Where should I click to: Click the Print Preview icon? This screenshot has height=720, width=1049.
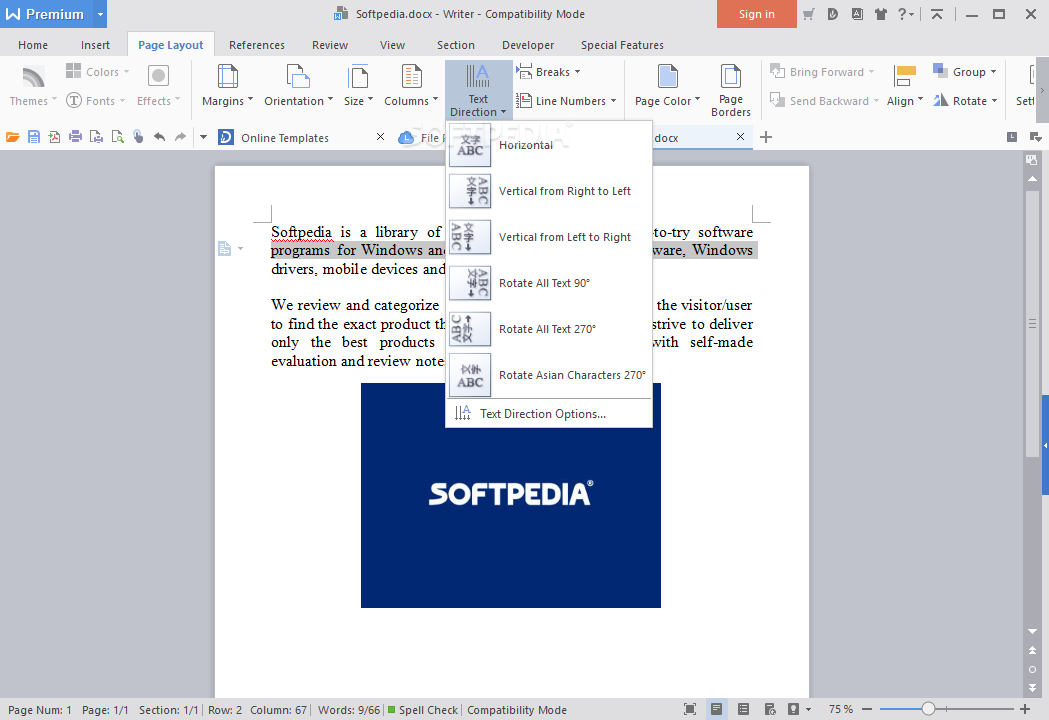(x=118, y=137)
